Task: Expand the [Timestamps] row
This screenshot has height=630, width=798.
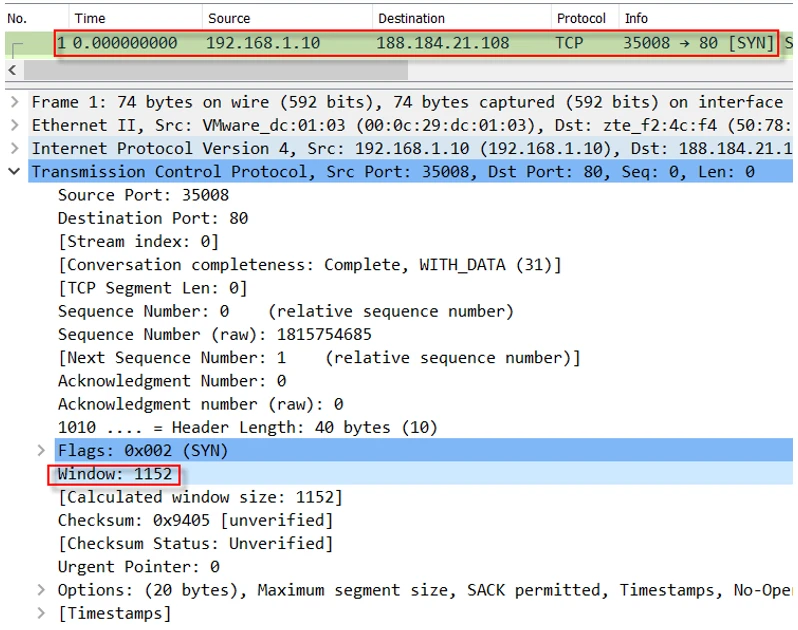Action: [41, 613]
